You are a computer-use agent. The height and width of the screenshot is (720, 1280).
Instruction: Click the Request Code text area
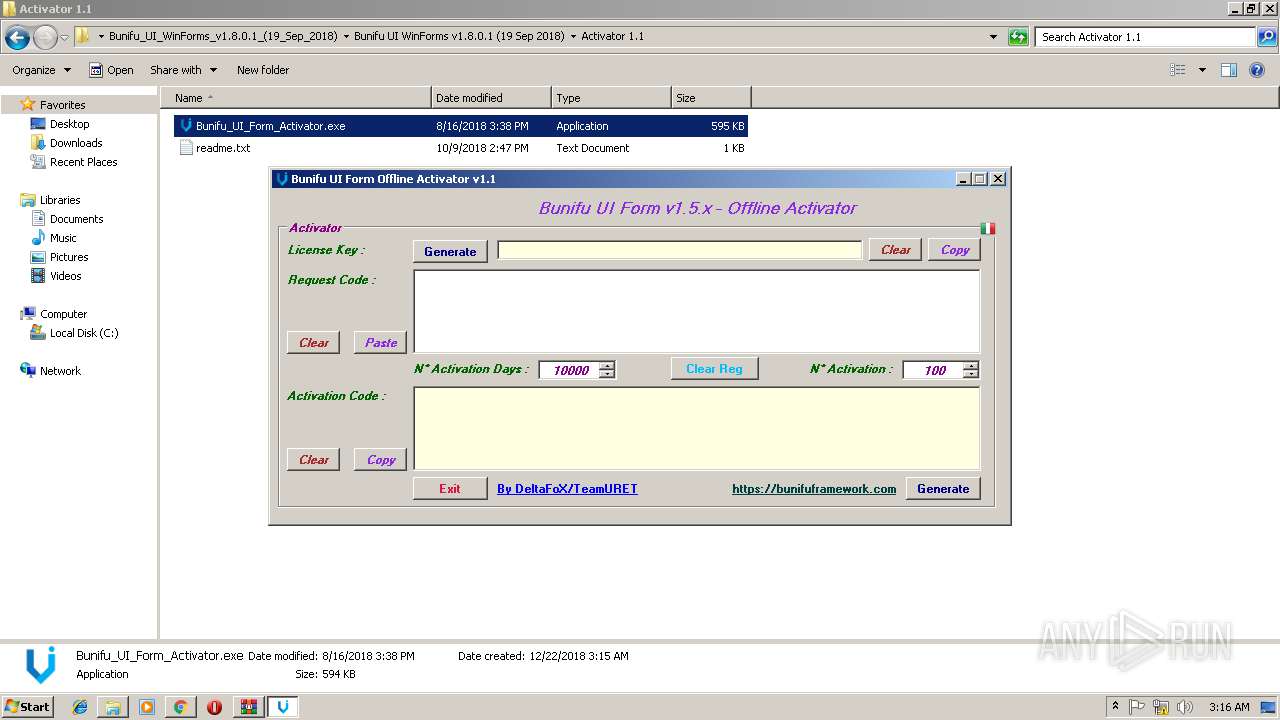click(697, 311)
